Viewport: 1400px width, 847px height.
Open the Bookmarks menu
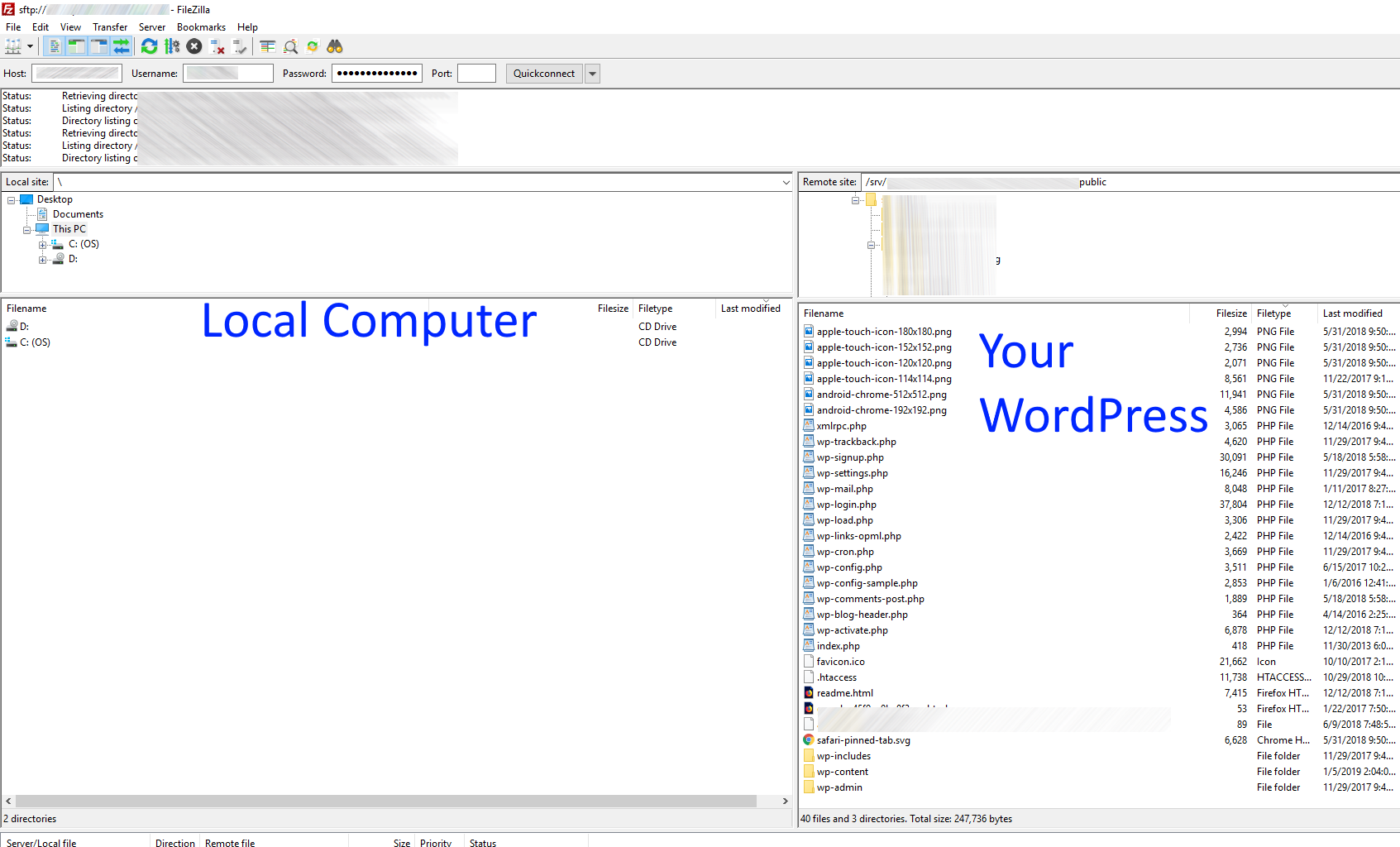pos(201,27)
